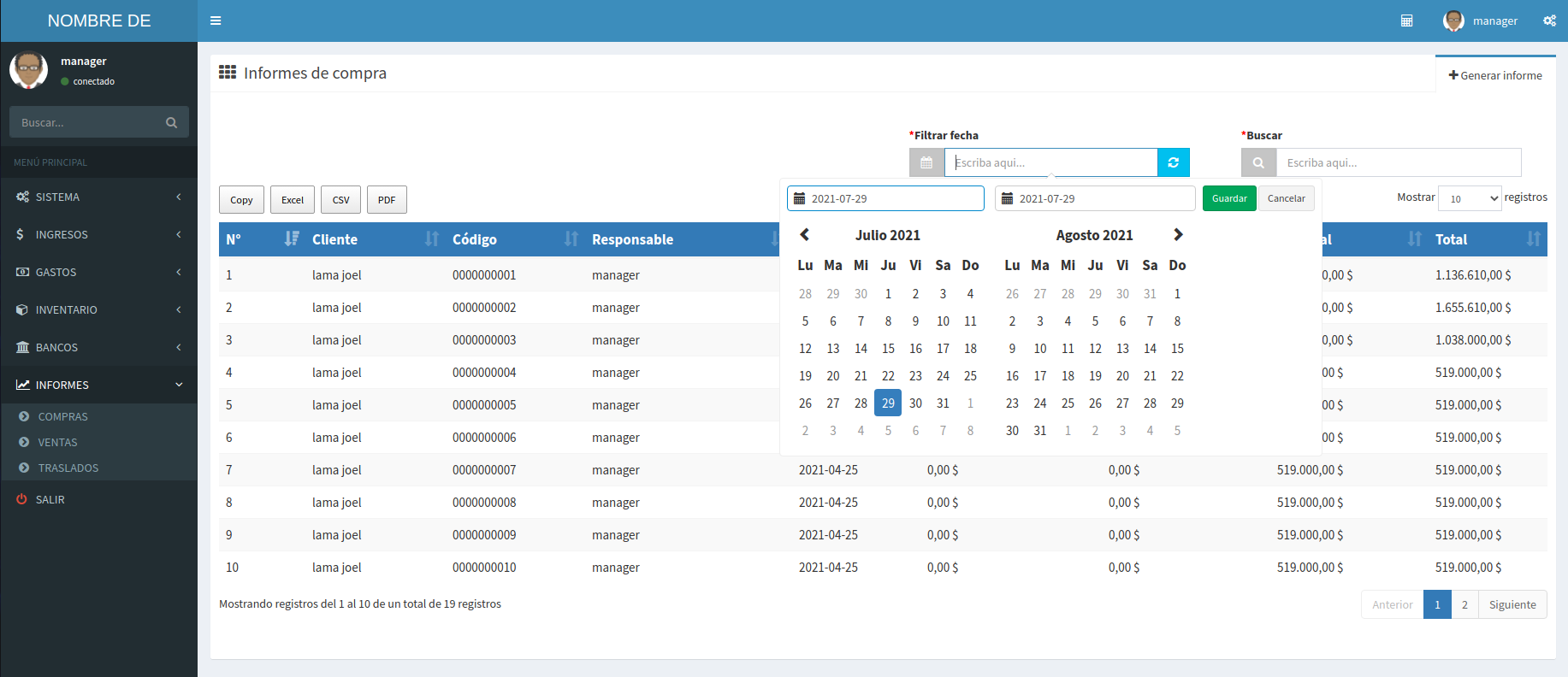Click the settings gears icon top right

pos(1549,21)
